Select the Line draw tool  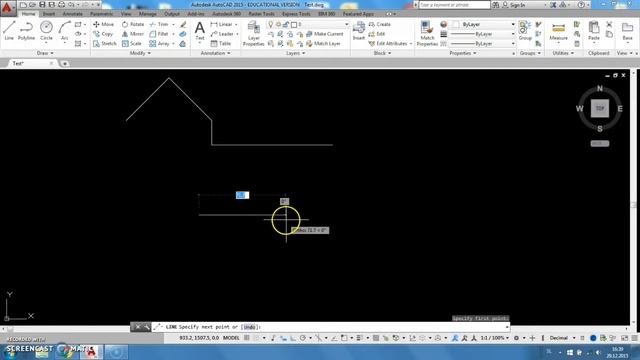coord(9,31)
